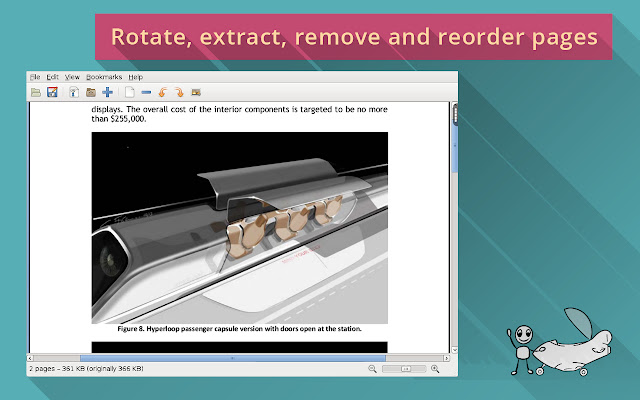Open the File menu

pyautogui.click(x=35, y=77)
